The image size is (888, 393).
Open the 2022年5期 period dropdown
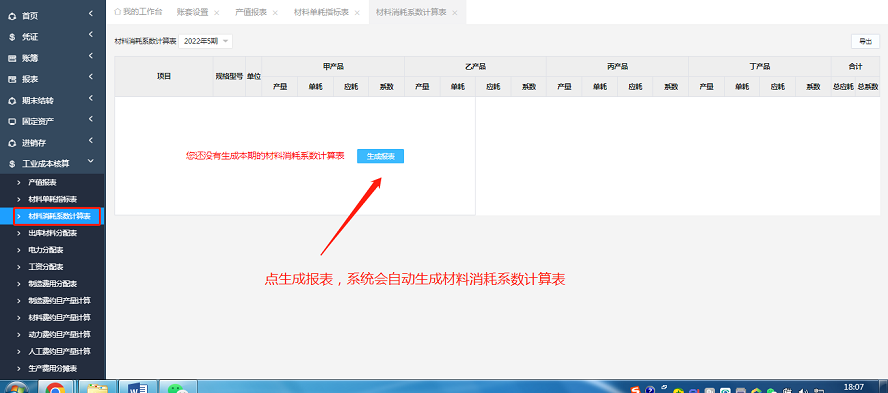coord(206,41)
